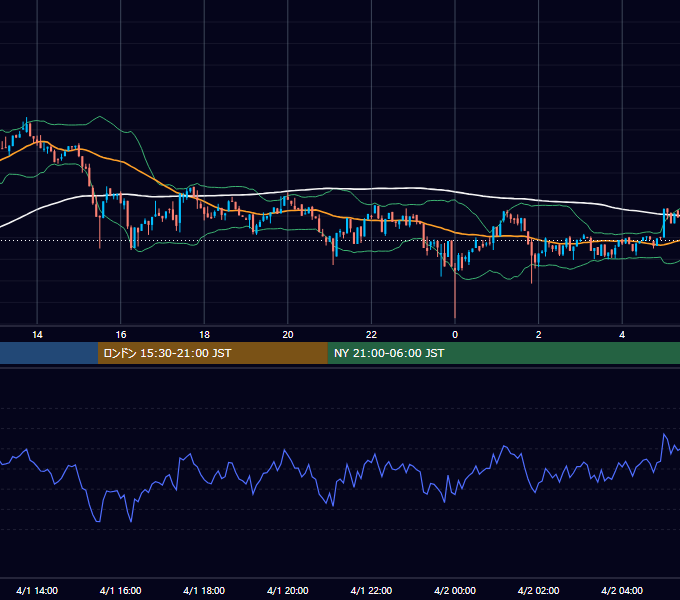The width and height of the screenshot is (680, 600).
Task: Click the 22 hour label on price chart axis
Action: click(371, 335)
